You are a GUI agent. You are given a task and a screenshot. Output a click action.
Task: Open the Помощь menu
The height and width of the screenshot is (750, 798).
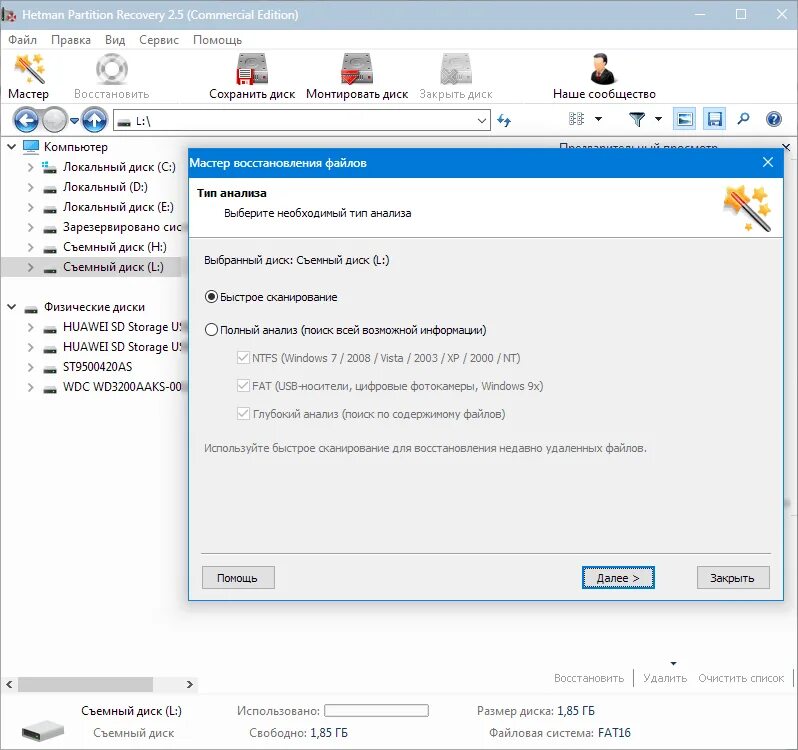tap(217, 40)
